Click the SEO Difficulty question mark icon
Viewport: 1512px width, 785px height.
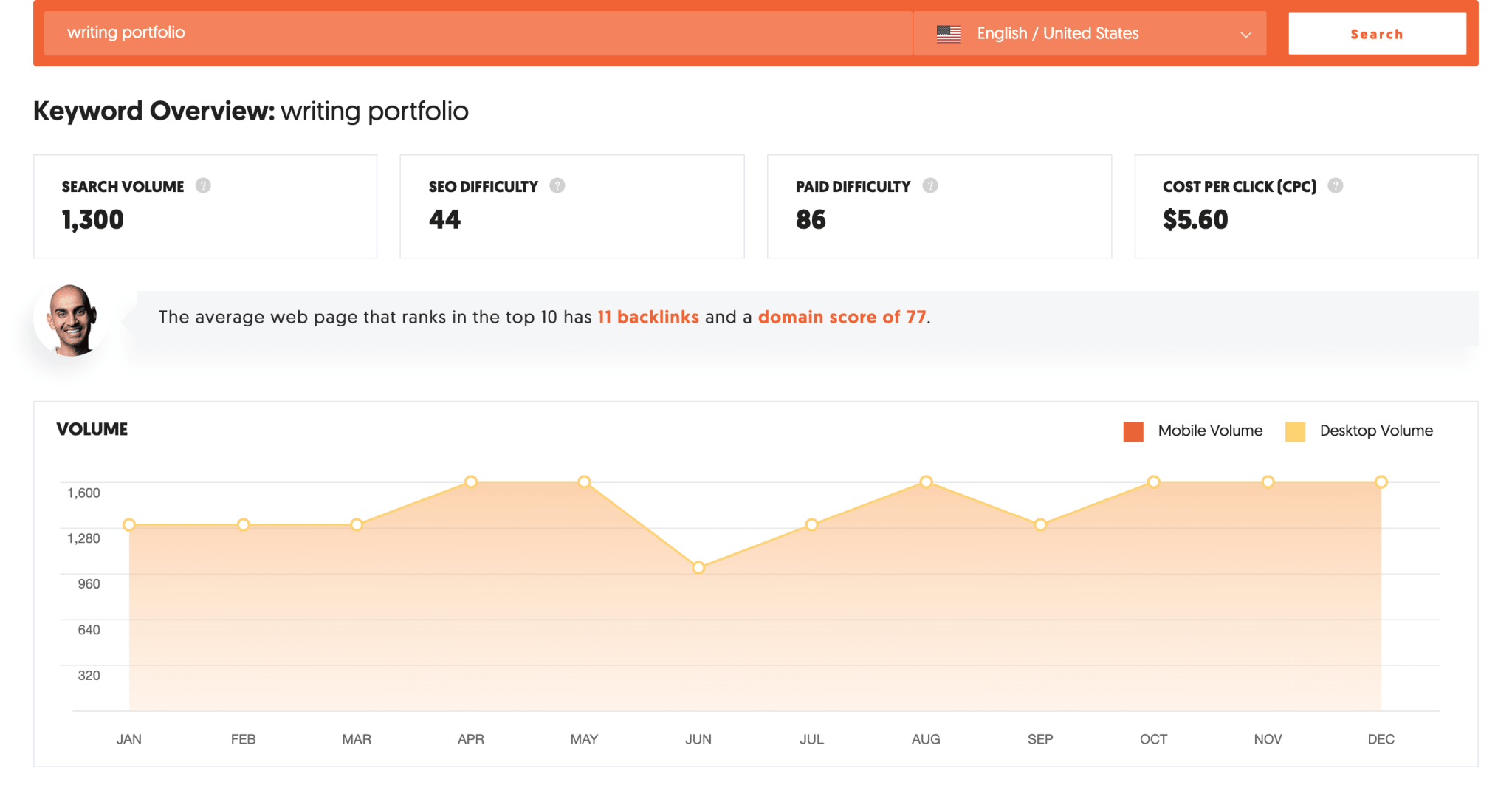coord(557,186)
